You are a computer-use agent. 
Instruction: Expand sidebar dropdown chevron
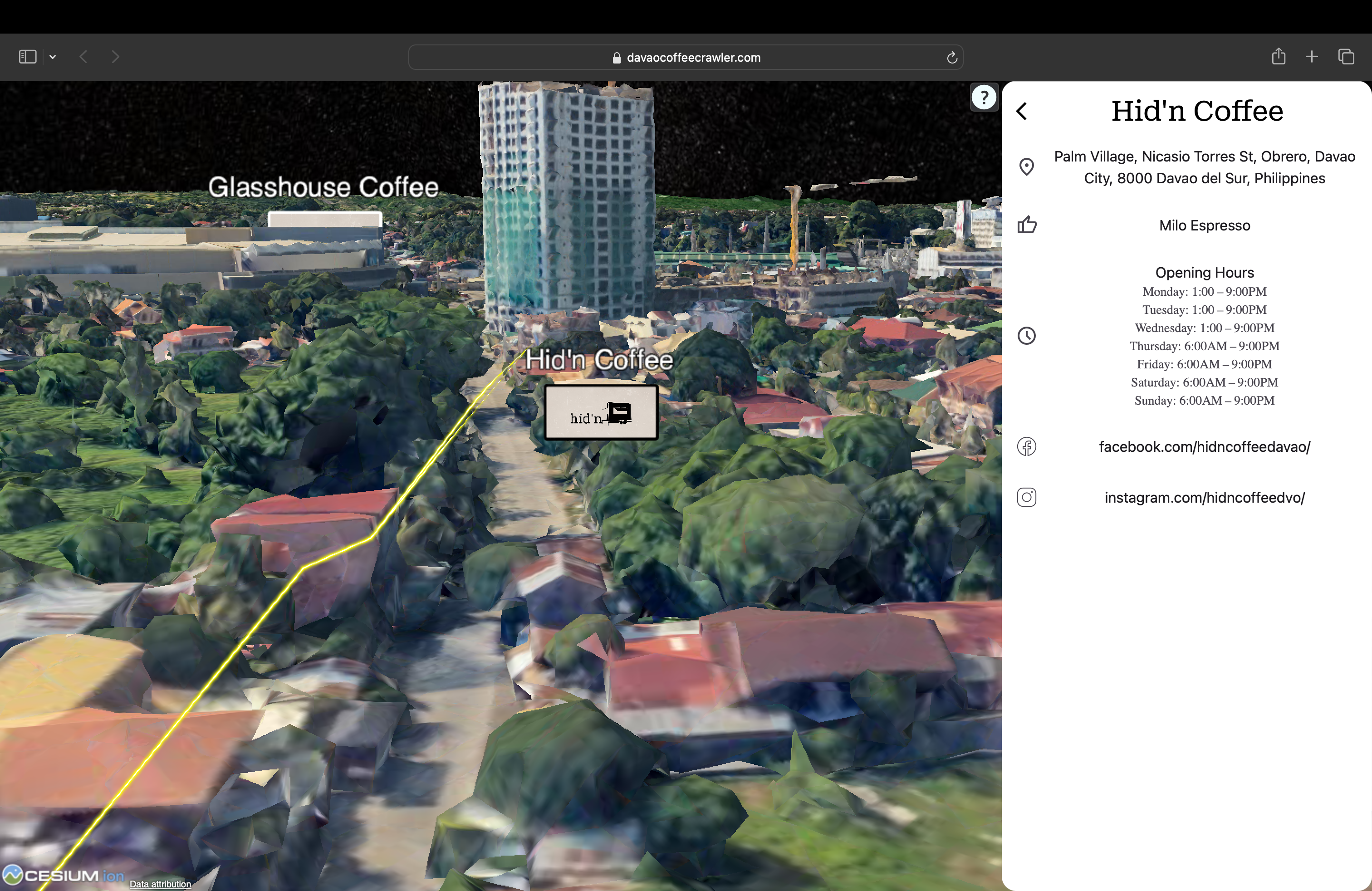[53, 56]
